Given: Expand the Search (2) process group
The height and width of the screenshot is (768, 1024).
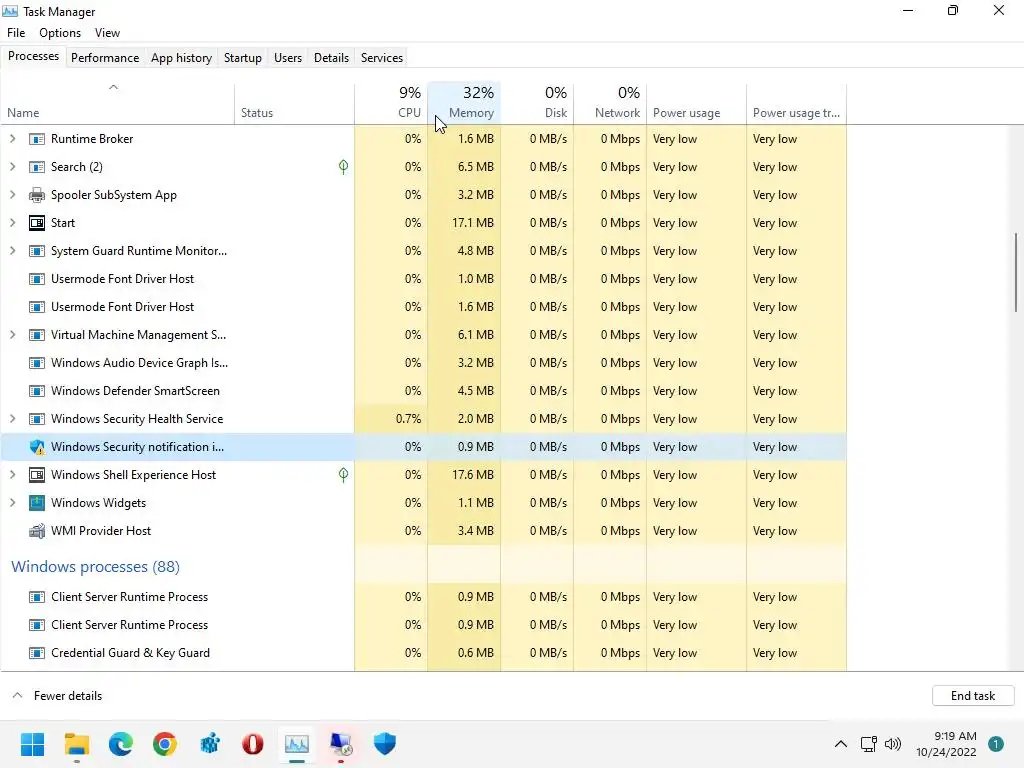Looking at the screenshot, I should pyautogui.click(x=12, y=167).
